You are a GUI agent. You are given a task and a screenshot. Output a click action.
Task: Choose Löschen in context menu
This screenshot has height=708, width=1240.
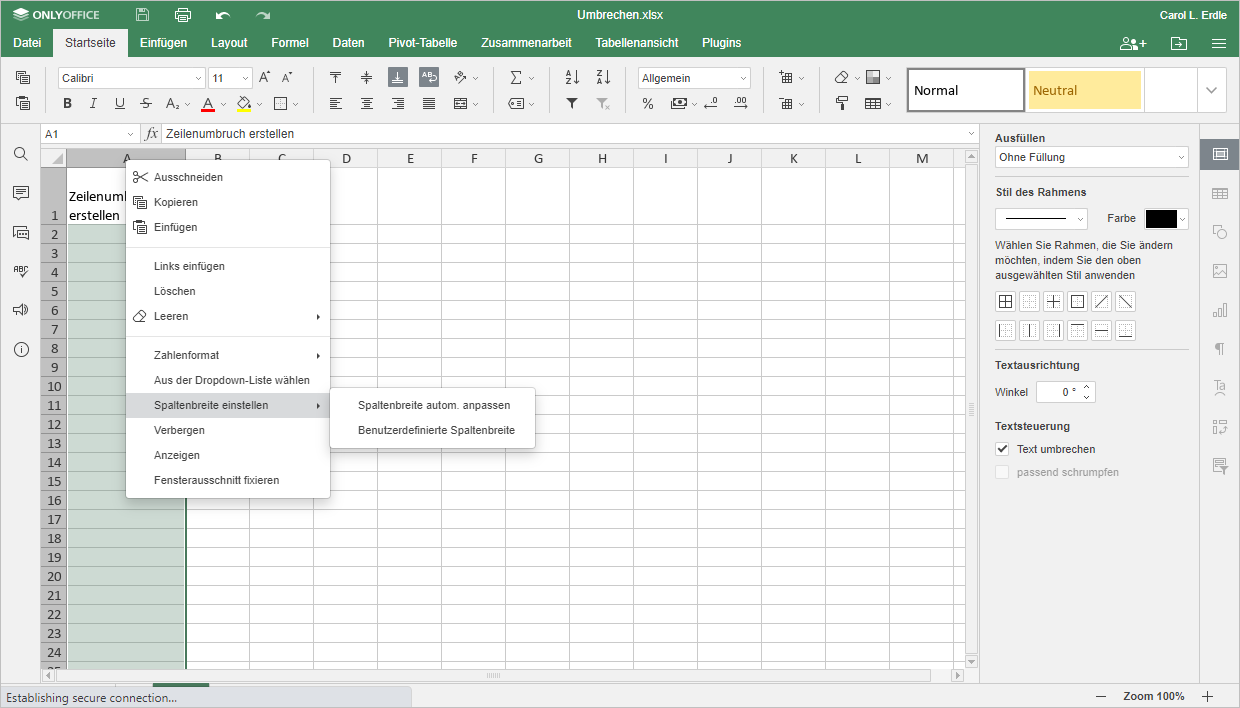[175, 291]
